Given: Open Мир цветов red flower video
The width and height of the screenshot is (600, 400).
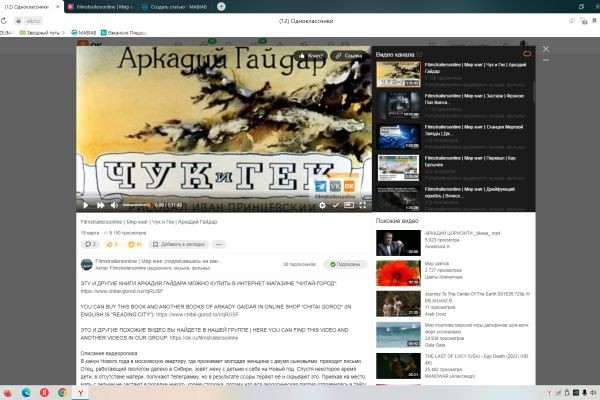Looking at the screenshot, I should click(398, 273).
